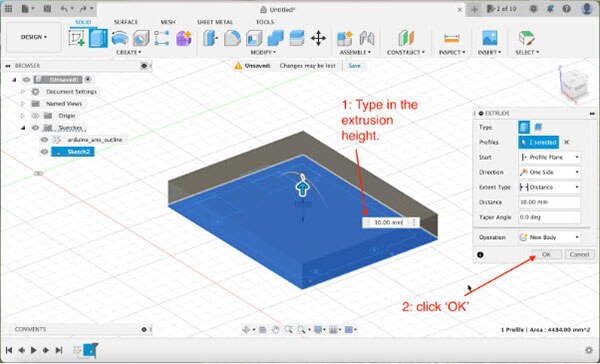Click the Offset Plane construct icon
The image size is (600, 364).
tap(406, 38)
